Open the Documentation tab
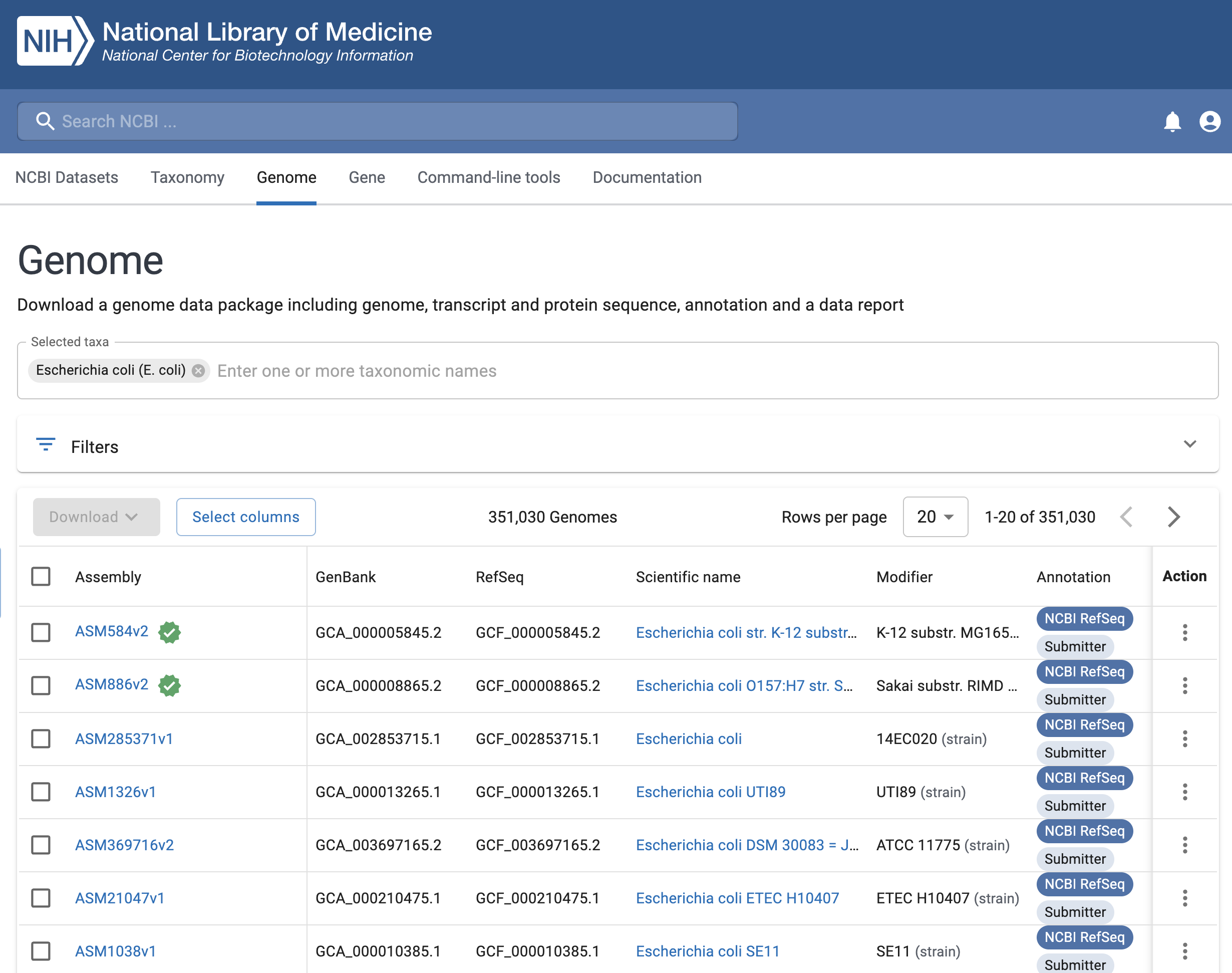1232x973 pixels. click(647, 177)
